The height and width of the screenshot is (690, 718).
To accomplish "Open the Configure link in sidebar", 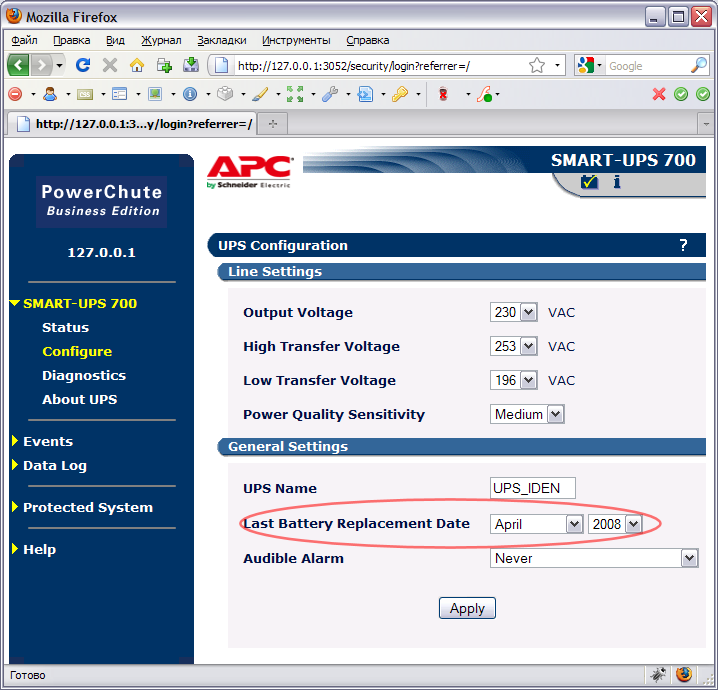I will (77, 351).
